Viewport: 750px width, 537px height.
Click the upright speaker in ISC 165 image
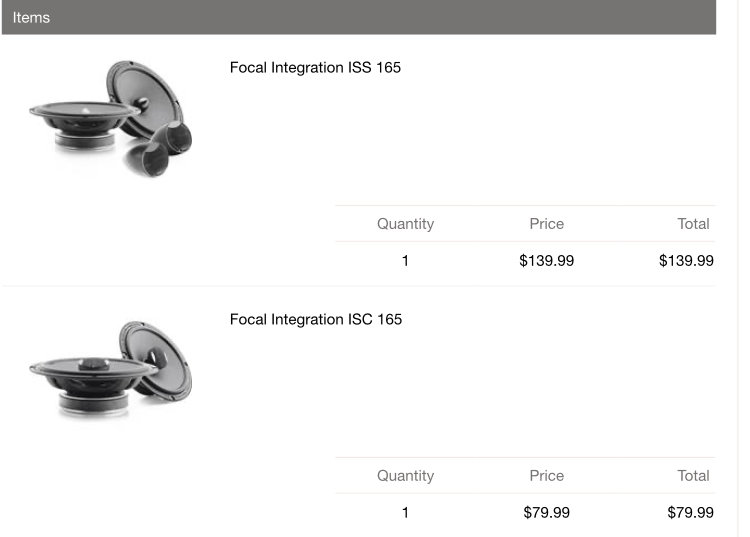tap(157, 360)
